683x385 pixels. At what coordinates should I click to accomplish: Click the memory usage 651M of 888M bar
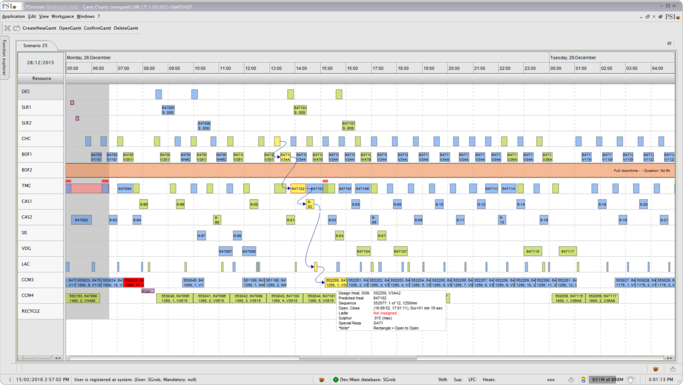pyautogui.click(x=607, y=380)
